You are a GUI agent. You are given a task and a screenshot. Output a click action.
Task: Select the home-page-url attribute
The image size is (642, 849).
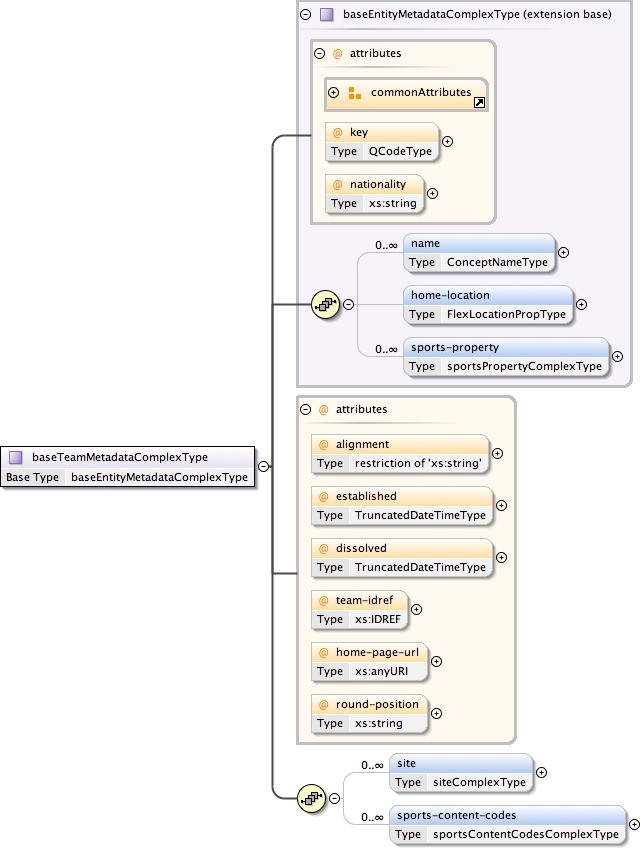[x=368, y=661]
